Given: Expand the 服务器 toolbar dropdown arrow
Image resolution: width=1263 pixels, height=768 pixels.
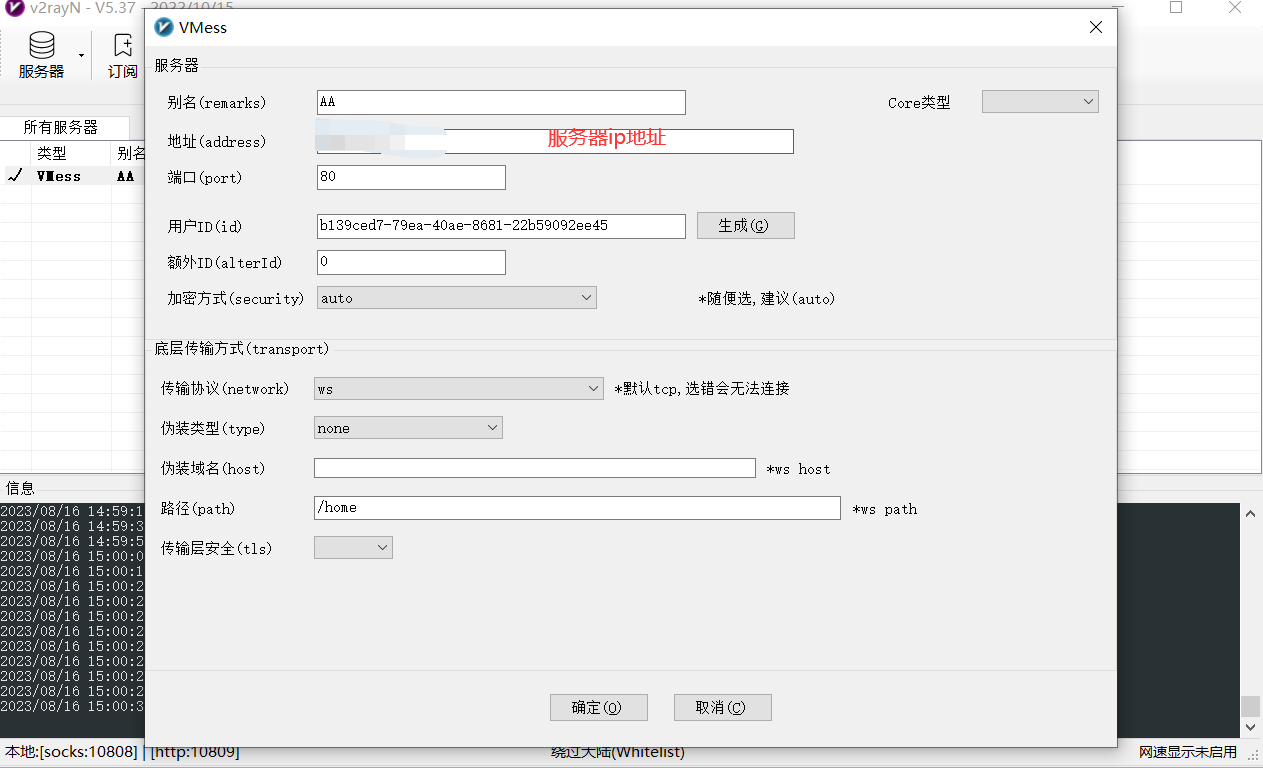Looking at the screenshot, I should pyautogui.click(x=81, y=55).
